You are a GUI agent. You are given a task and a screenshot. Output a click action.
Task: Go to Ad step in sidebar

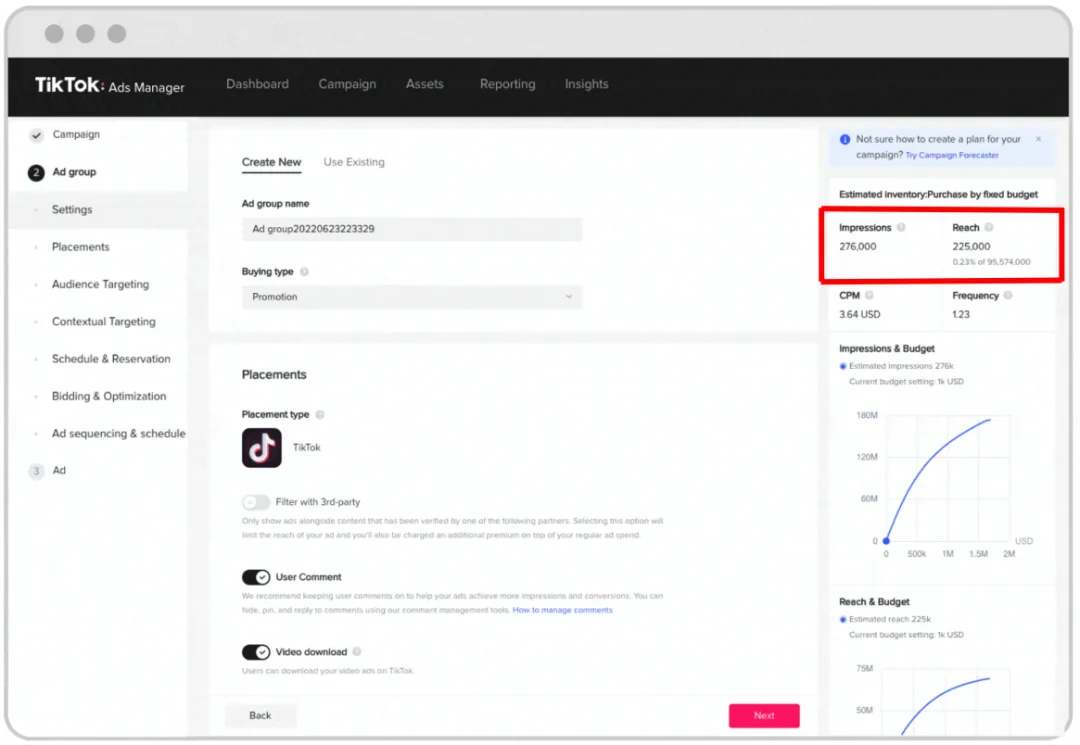point(59,470)
